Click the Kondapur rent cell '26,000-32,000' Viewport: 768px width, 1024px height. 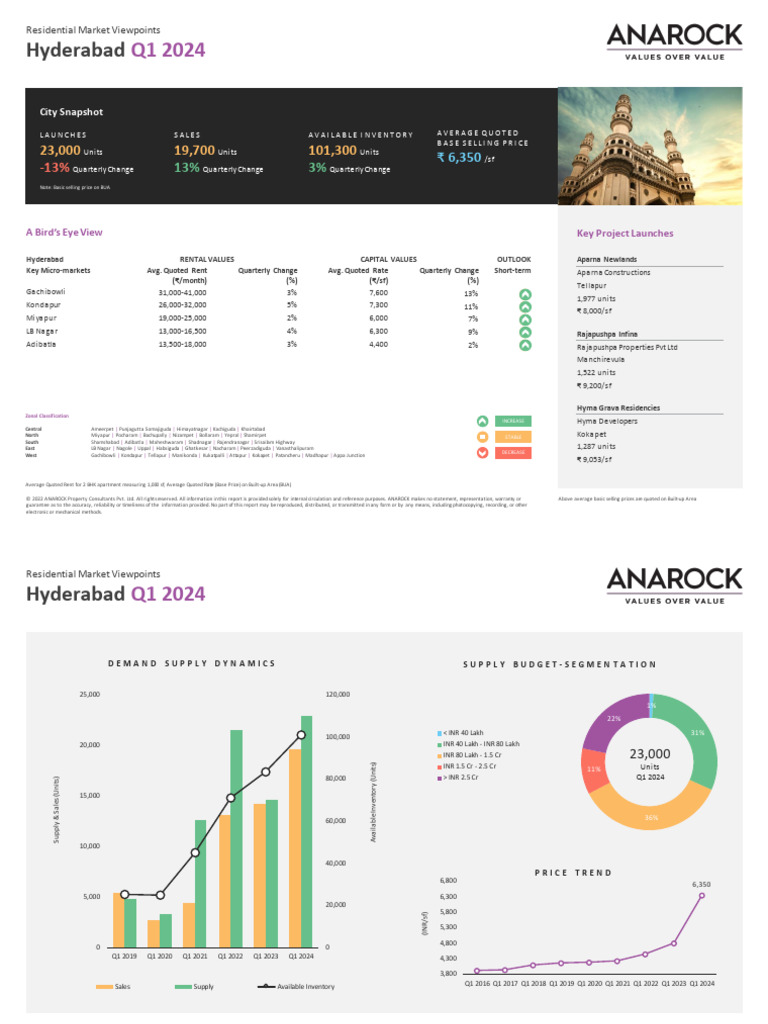click(x=182, y=306)
